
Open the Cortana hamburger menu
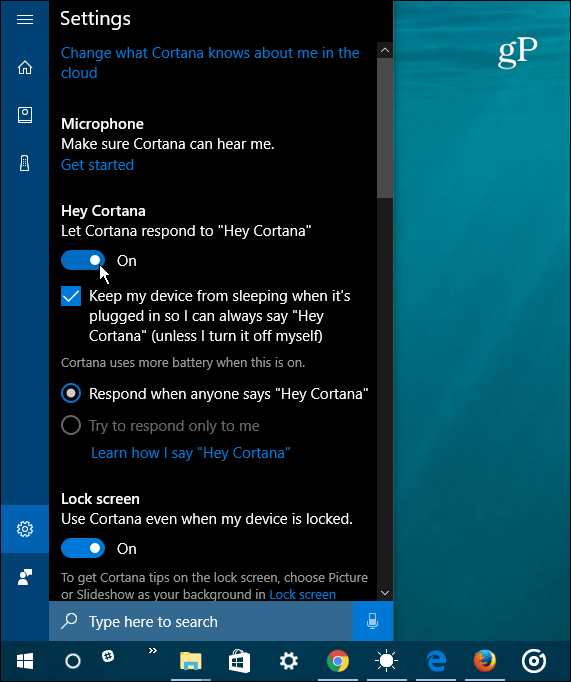pos(25,20)
